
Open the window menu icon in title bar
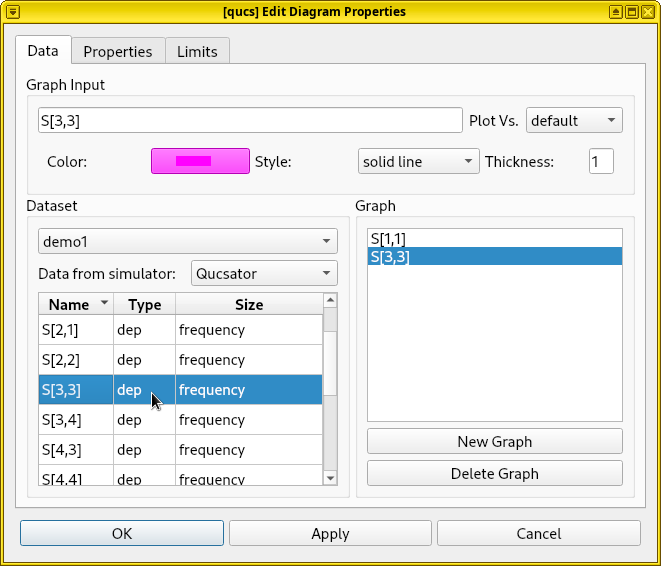click(x=13, y=11)
